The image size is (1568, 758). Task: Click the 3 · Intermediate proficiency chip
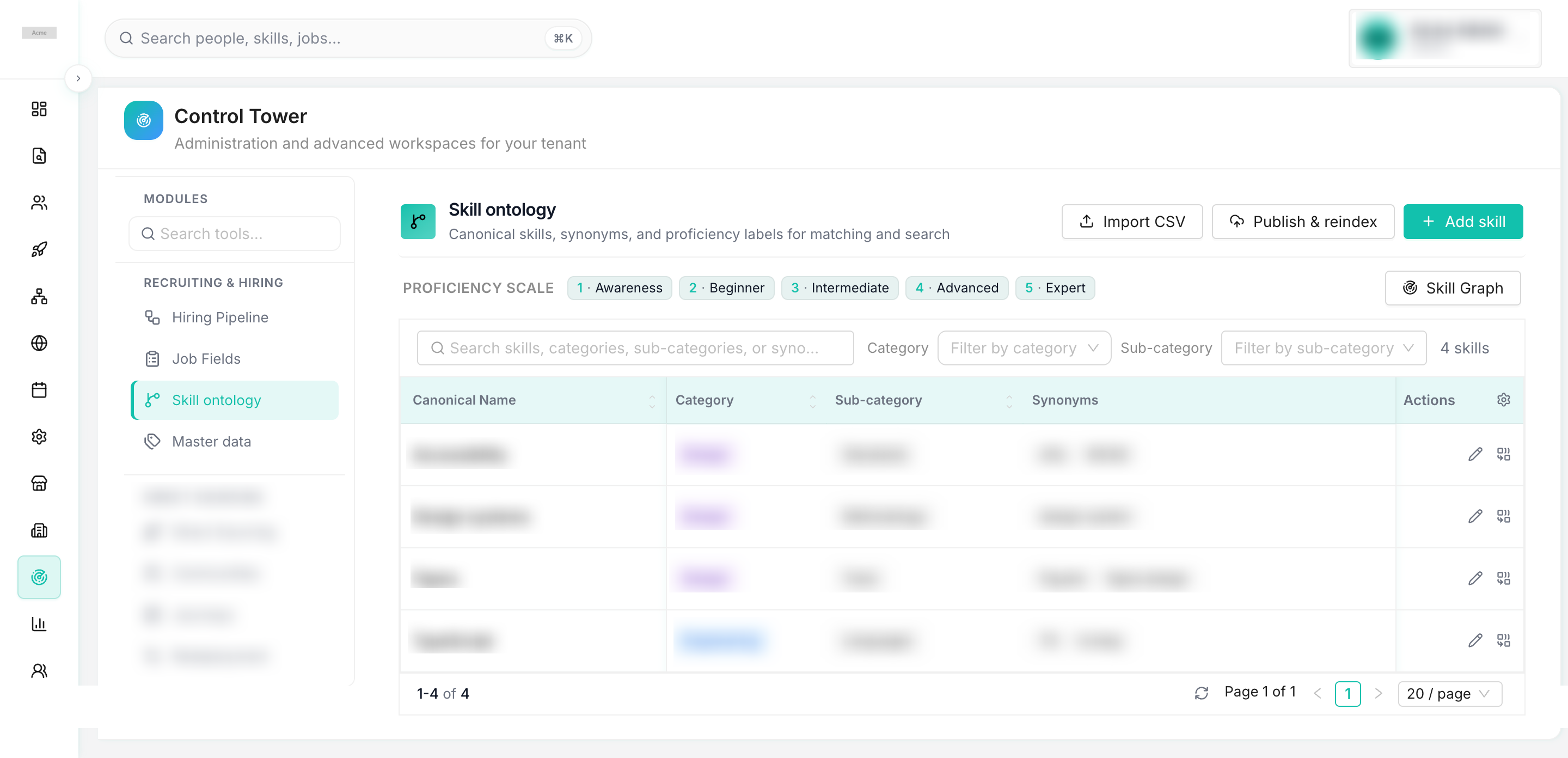click(x=840, y=288)
